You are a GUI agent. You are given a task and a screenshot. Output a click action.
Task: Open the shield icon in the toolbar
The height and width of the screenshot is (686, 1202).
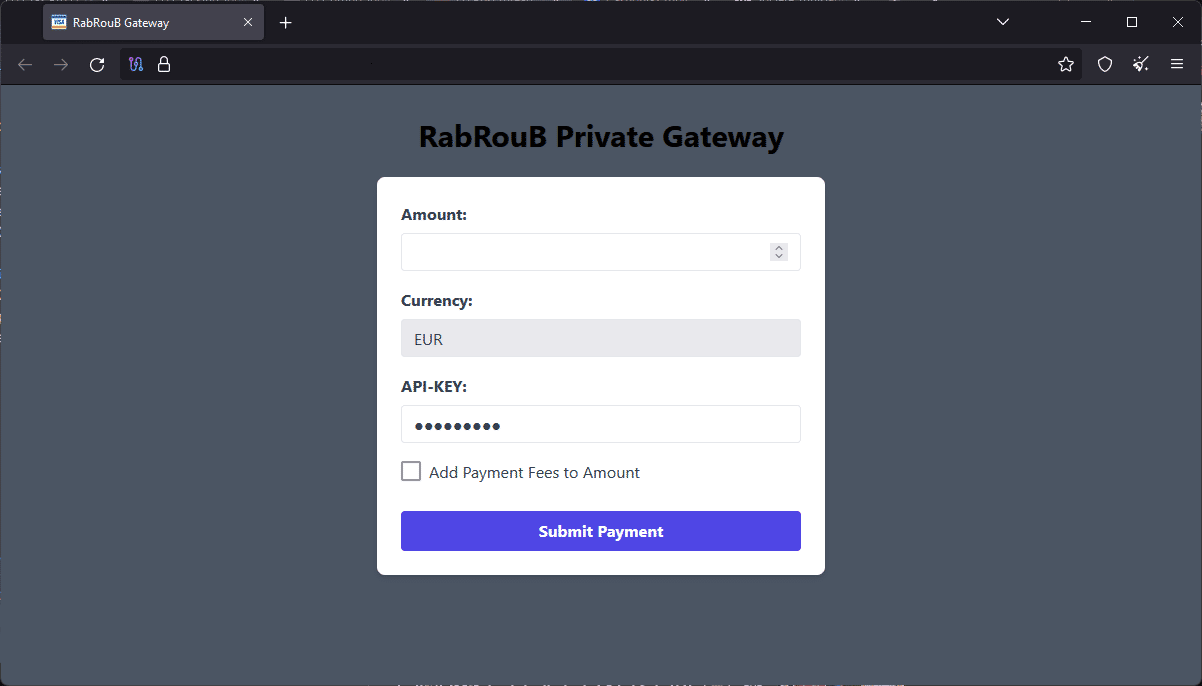pyautogui.click(x=1105, y=65)
